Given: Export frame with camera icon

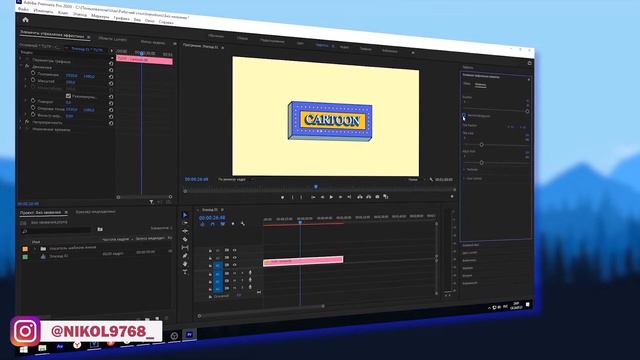Looking at the screenshot, I should click(x=377, y=197).
